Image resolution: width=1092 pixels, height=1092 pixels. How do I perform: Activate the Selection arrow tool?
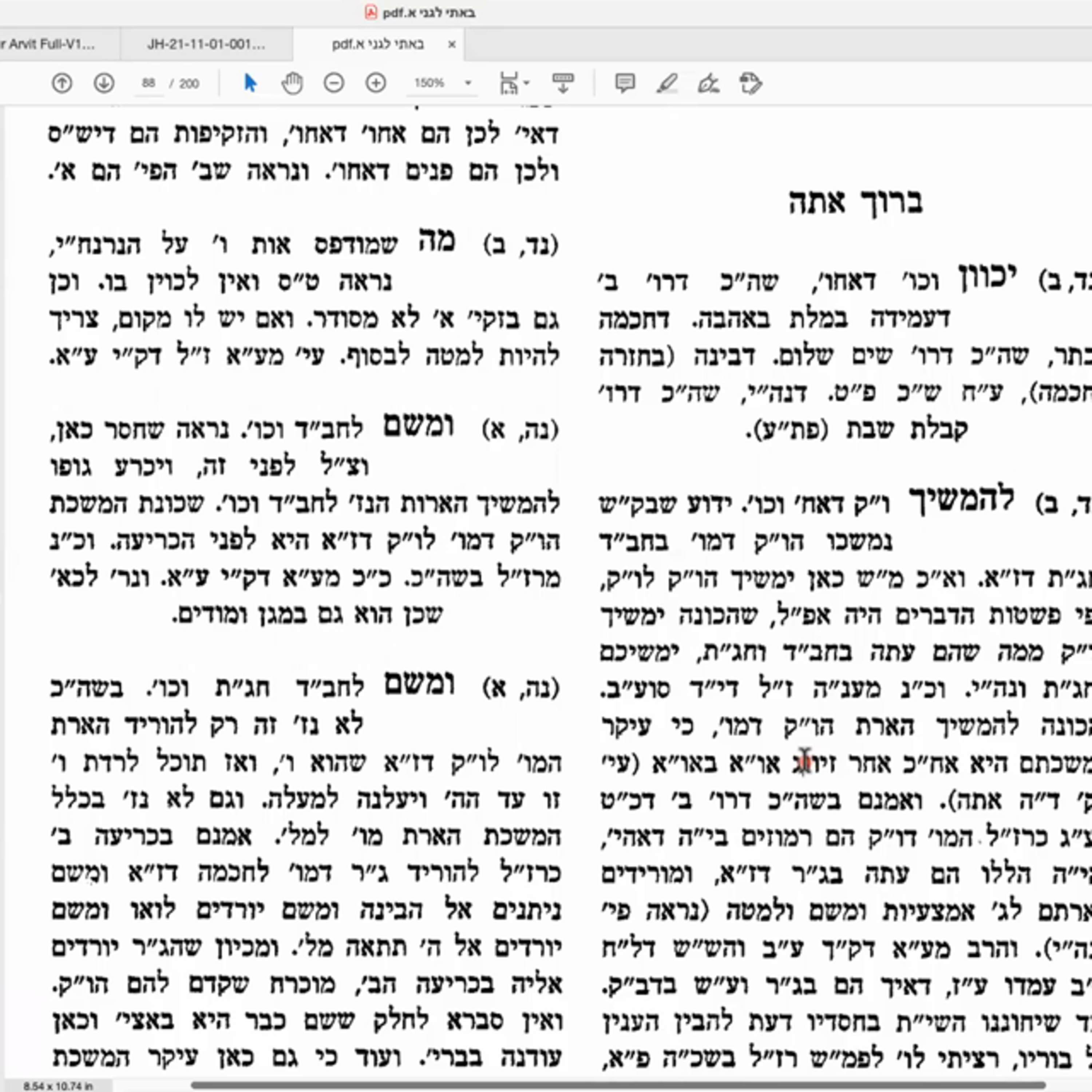pos(250,83)
